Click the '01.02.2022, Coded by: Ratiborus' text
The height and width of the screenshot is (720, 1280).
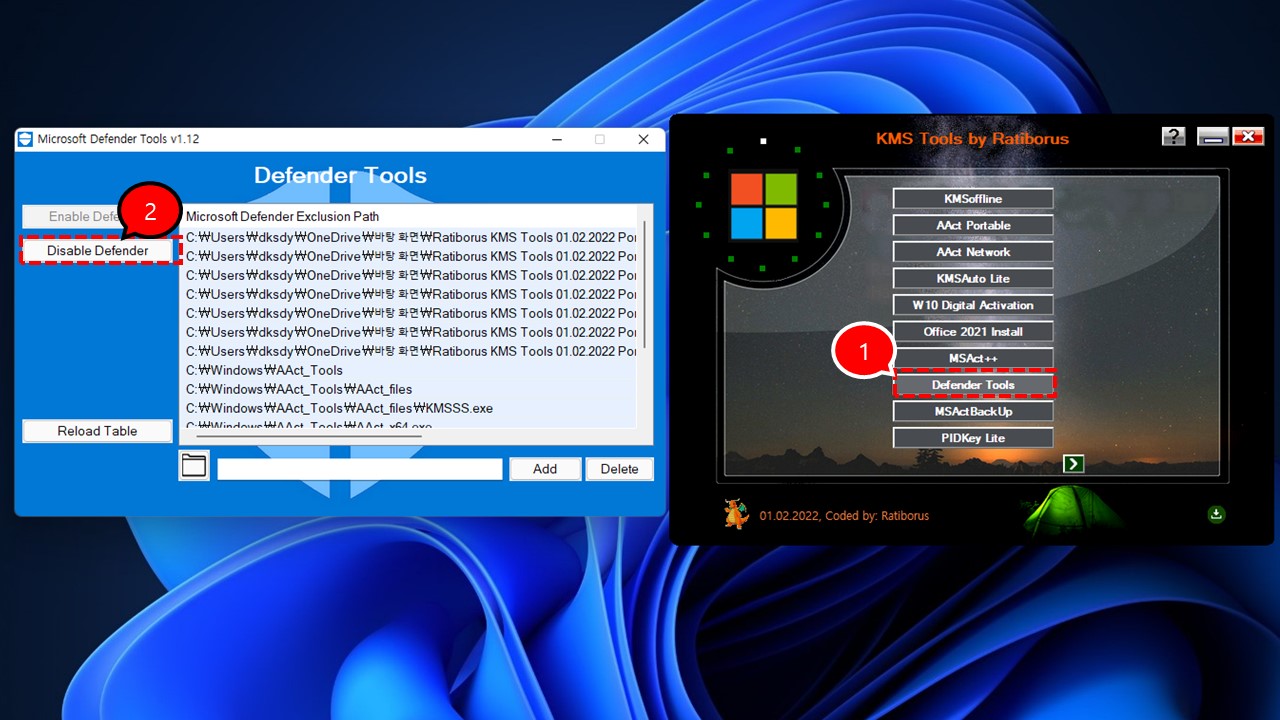844,516
